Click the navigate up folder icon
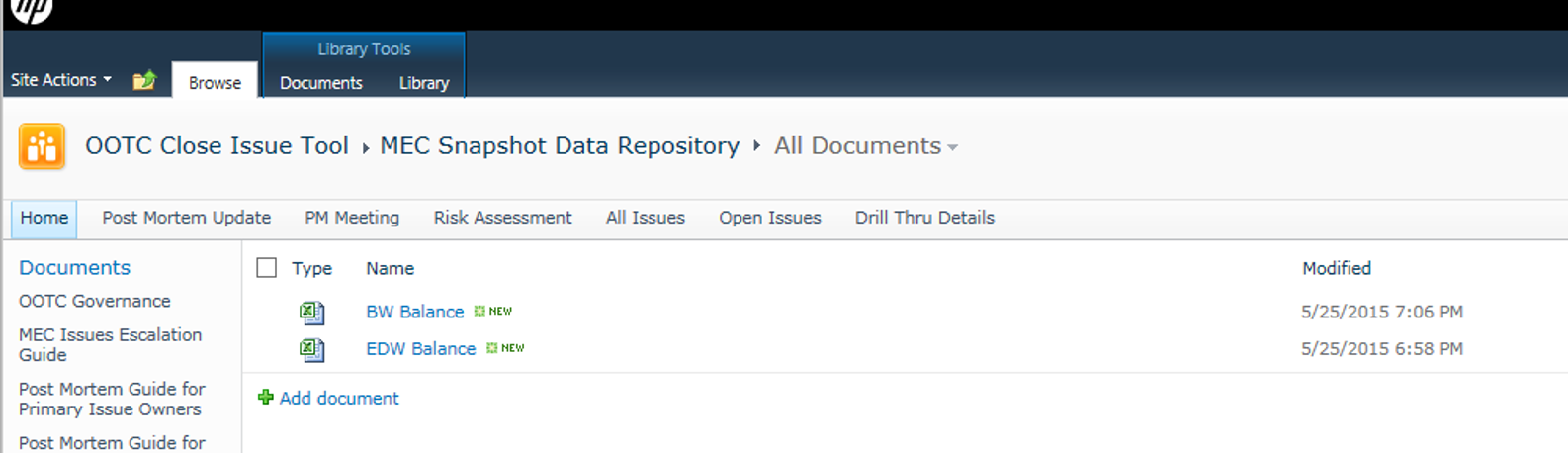 pos(144,80)
